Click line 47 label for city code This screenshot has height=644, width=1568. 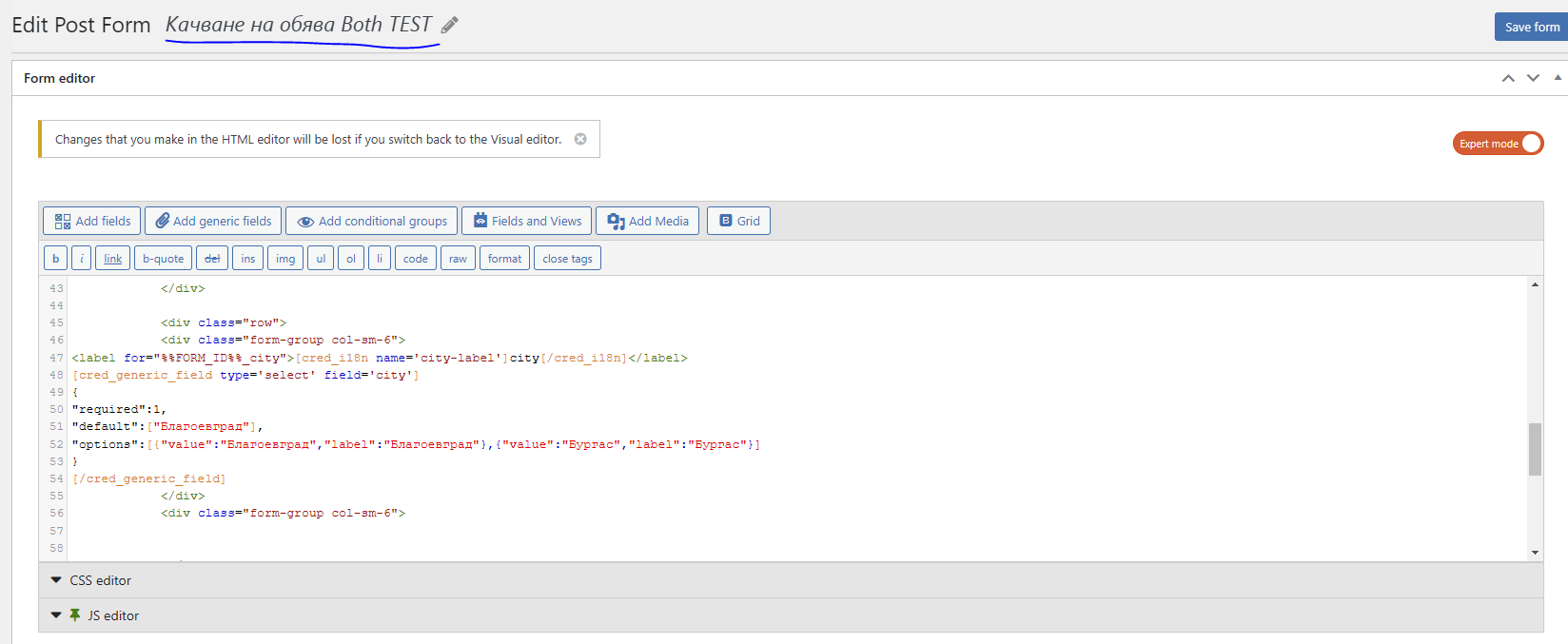(x=380, y=358)
